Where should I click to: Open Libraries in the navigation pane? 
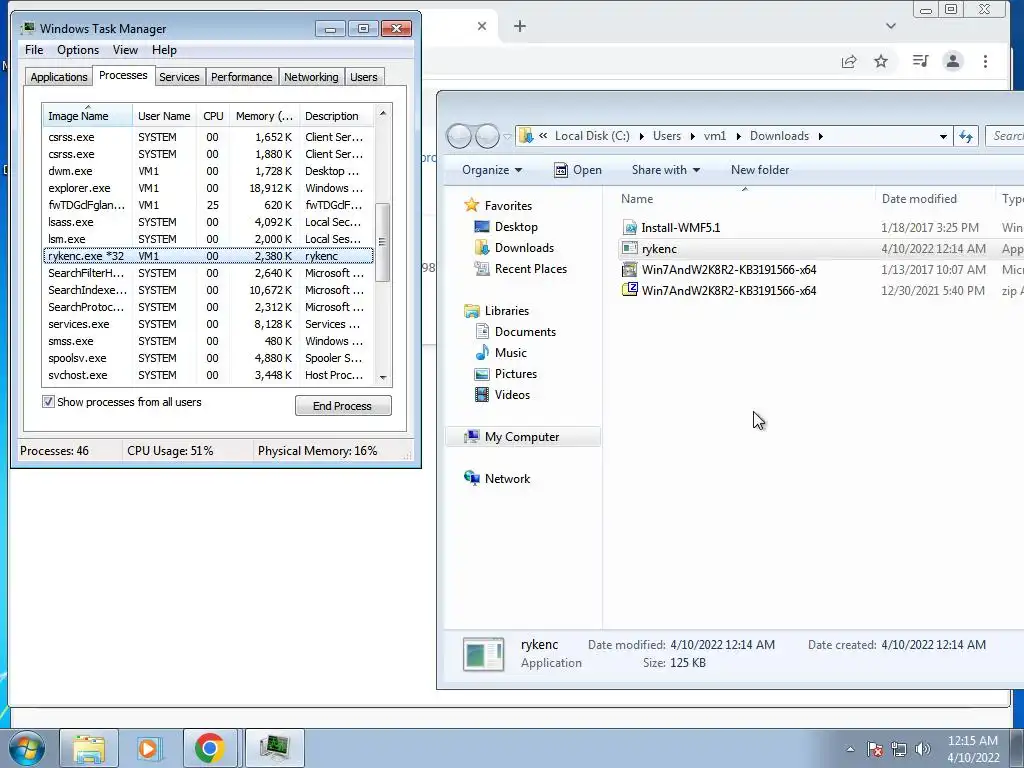coord(506,311)
